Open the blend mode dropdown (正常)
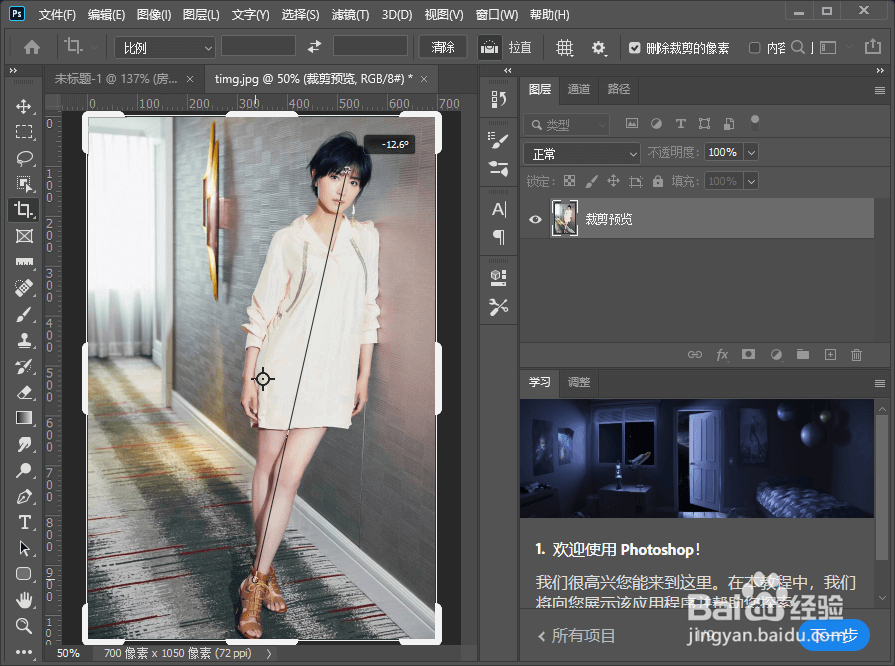The image size is (895, 666). click(x=582, y=154)
